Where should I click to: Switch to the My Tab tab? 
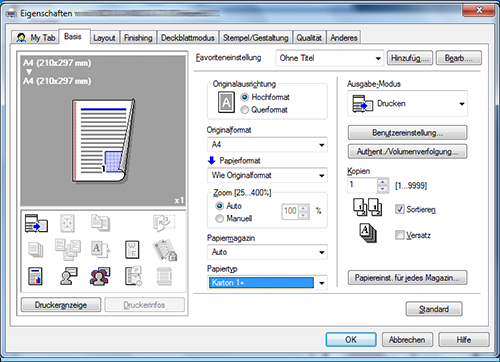tap(35, 37)
